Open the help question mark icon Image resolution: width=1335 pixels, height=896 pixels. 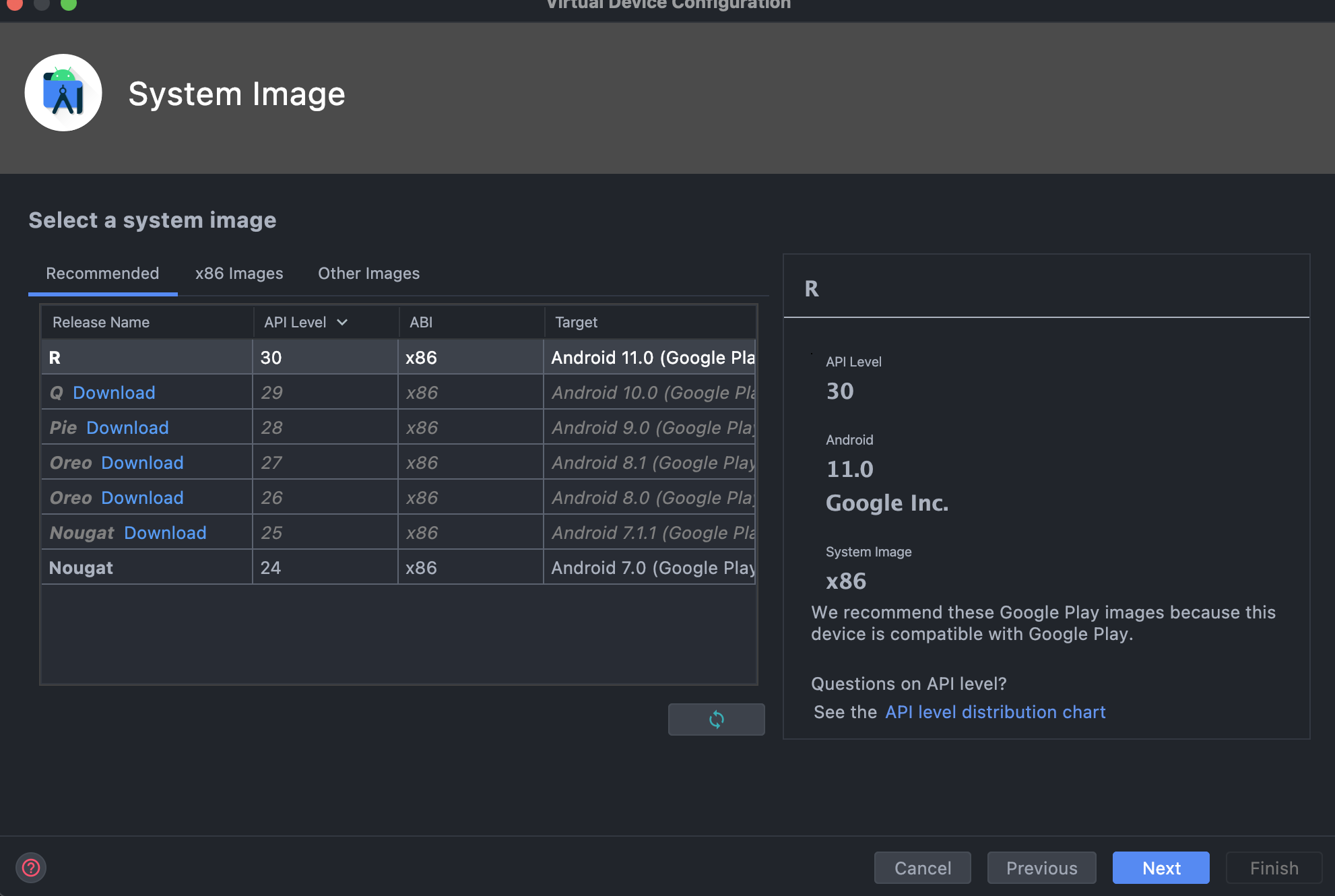(x=31, y=868)
